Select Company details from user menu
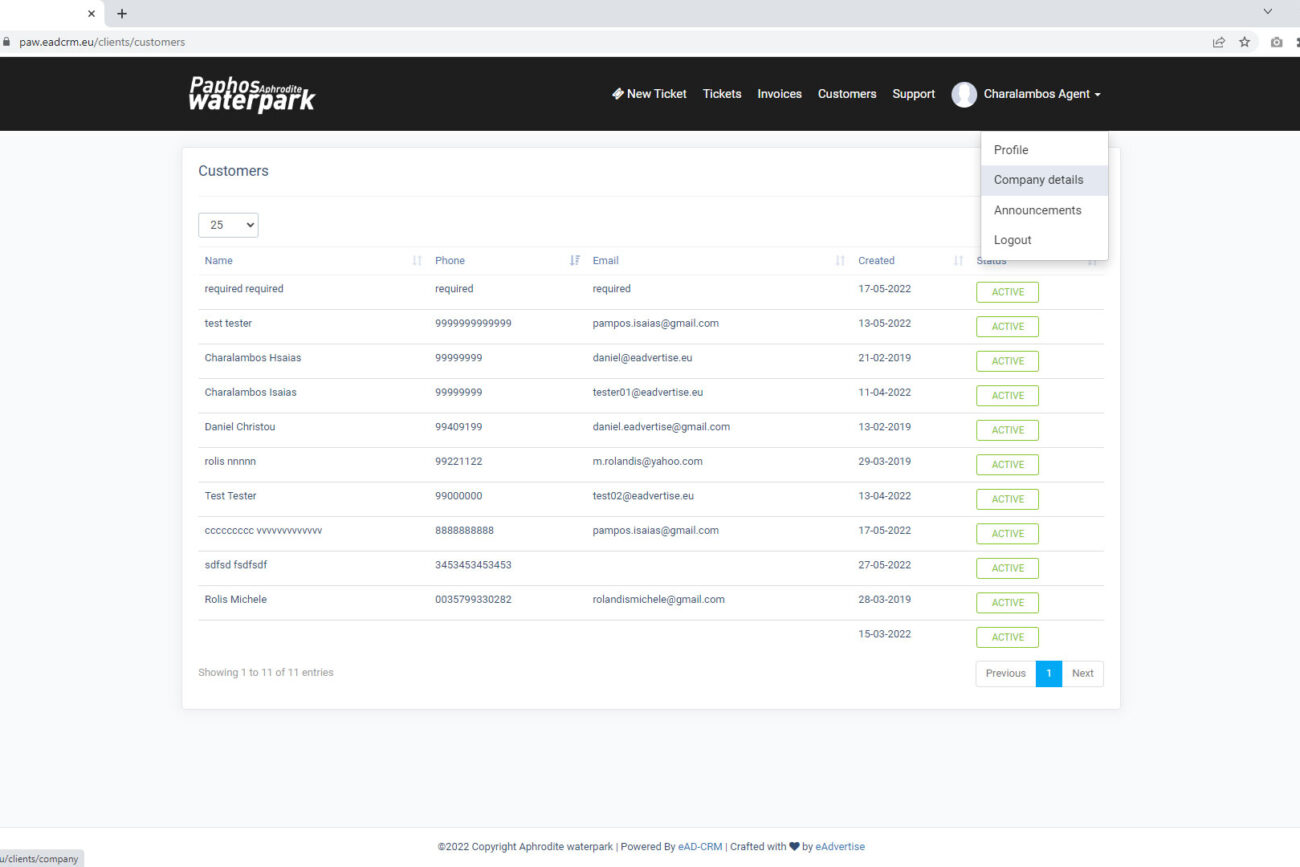Screen dimensions: 1300x867 [x=1038, y=180]
